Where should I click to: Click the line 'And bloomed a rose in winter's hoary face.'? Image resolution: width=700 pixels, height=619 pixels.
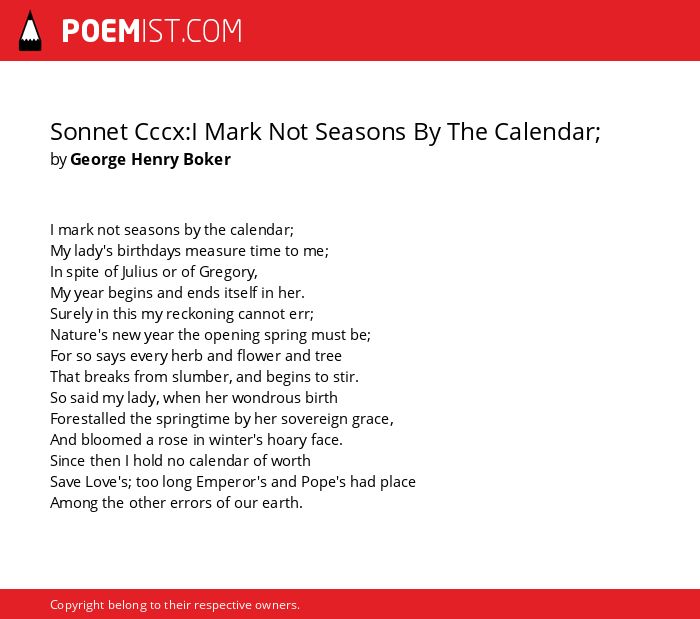(196, 440)
